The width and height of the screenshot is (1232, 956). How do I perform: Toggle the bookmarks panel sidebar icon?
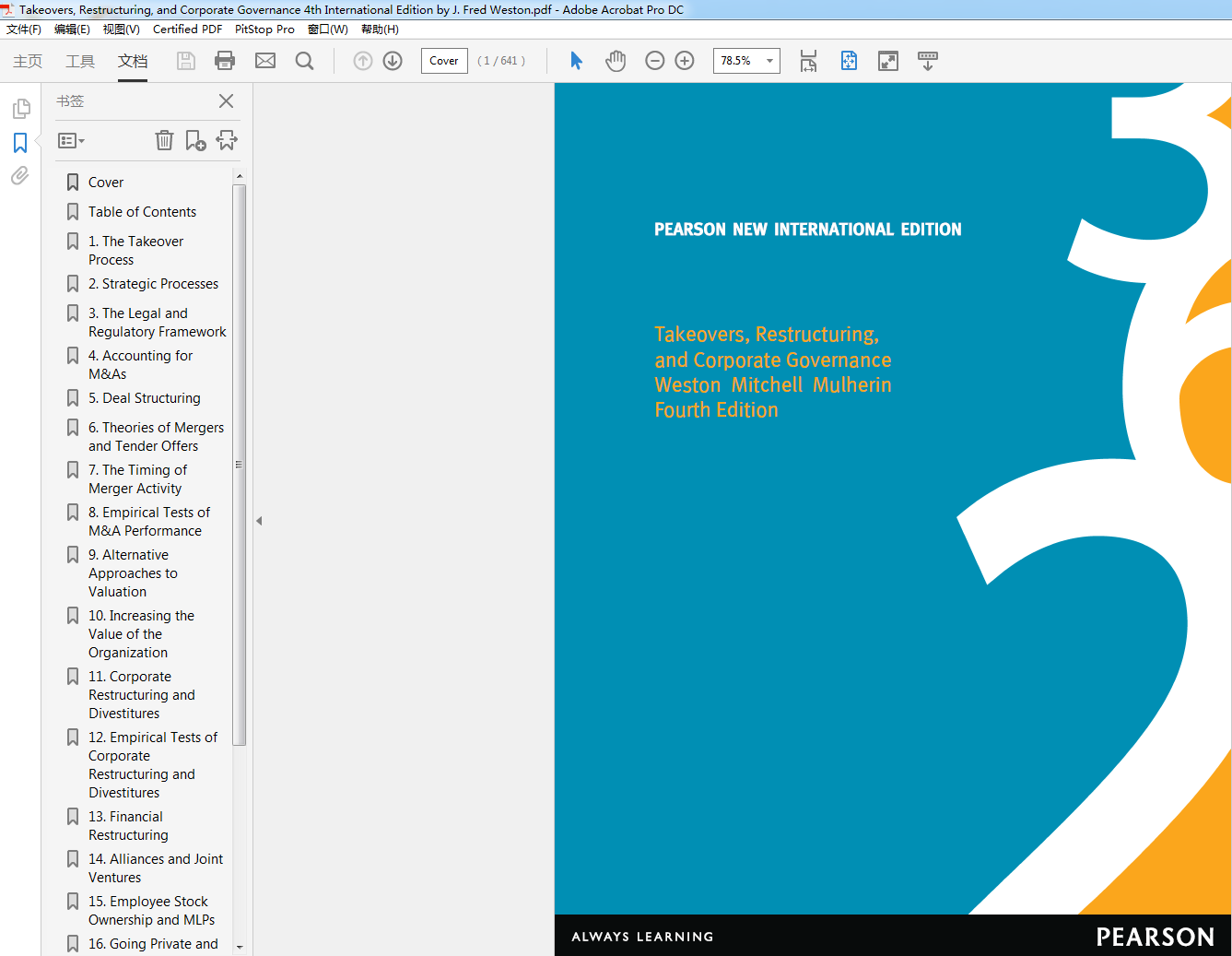click(x=20, y=143)
